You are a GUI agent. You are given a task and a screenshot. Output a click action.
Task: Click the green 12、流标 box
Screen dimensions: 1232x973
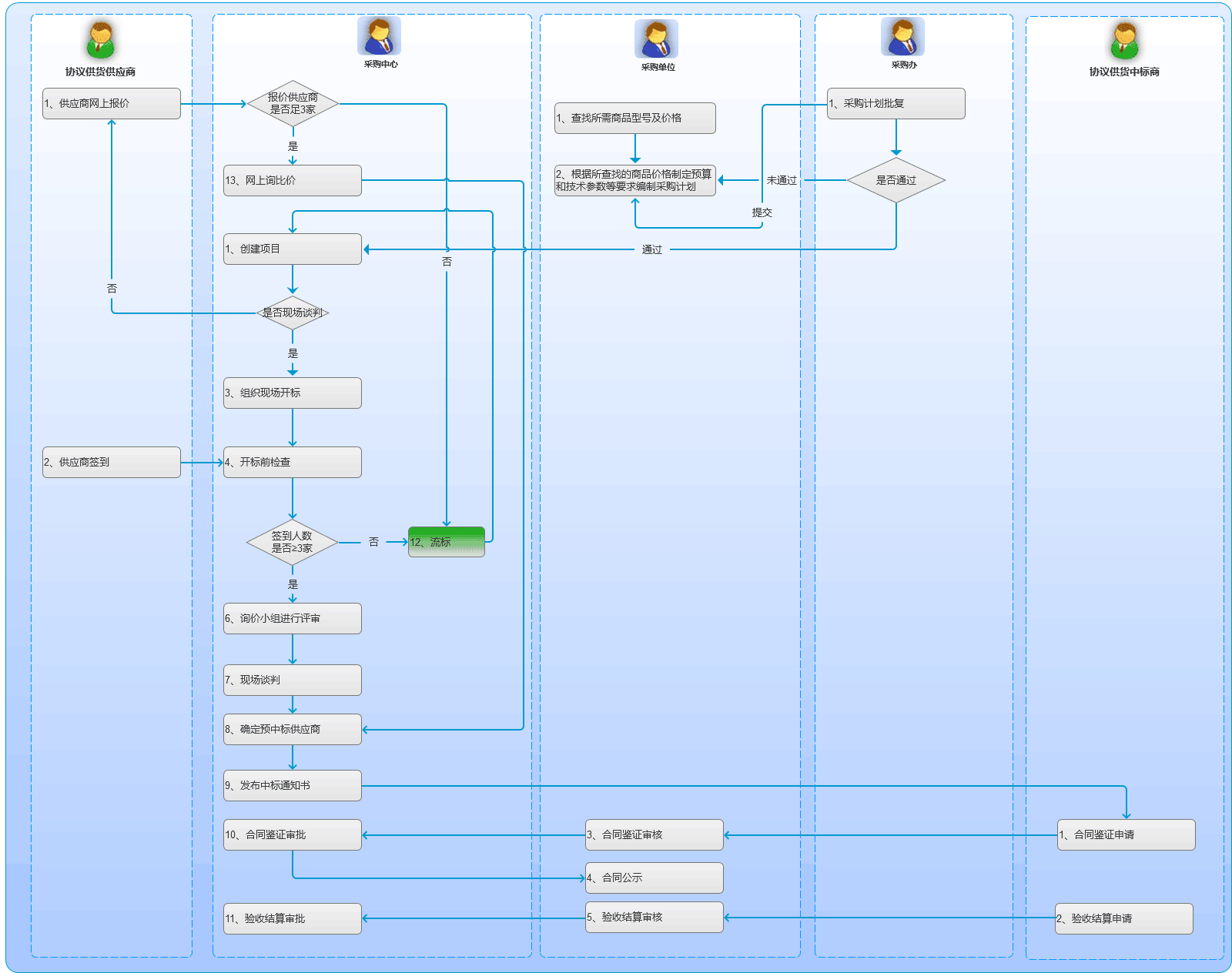coord(446,542)
